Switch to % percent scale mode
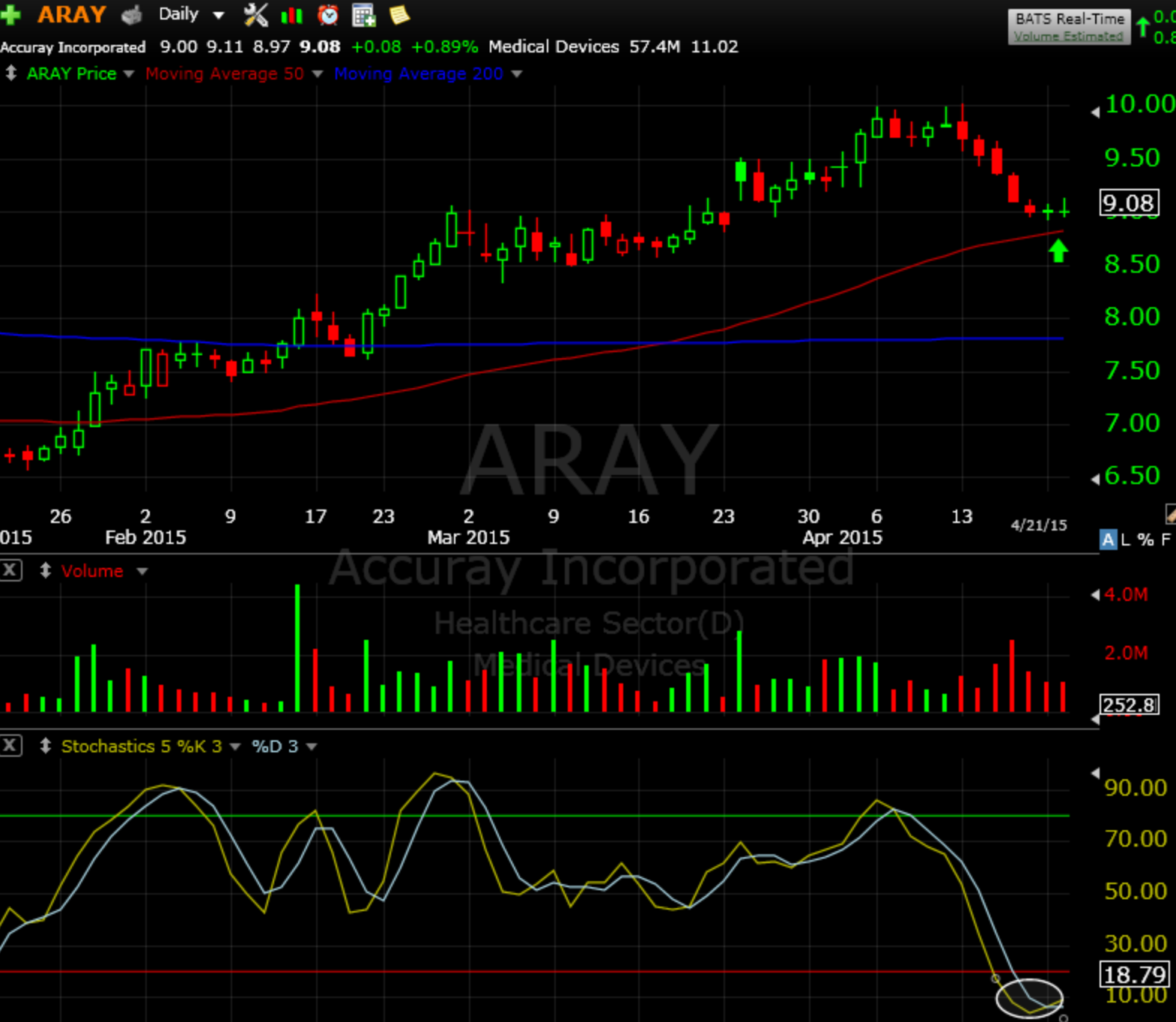 (x=1145, y=539)
